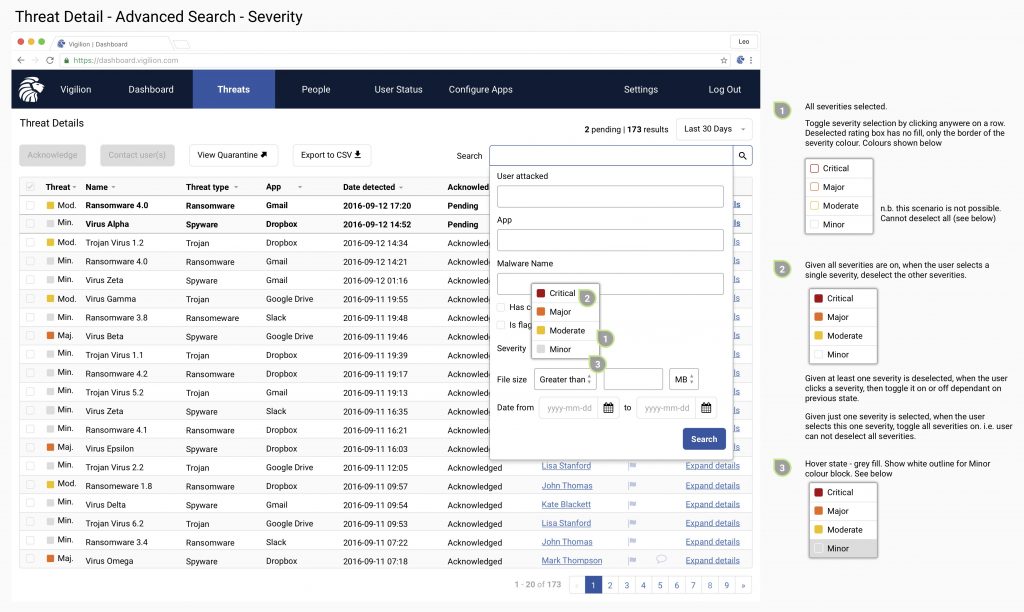The width and height of the screenshot is (1024, 612).
Task: Tick the checkbox for Ransomware 4.0 row
Action: [30, 206]
